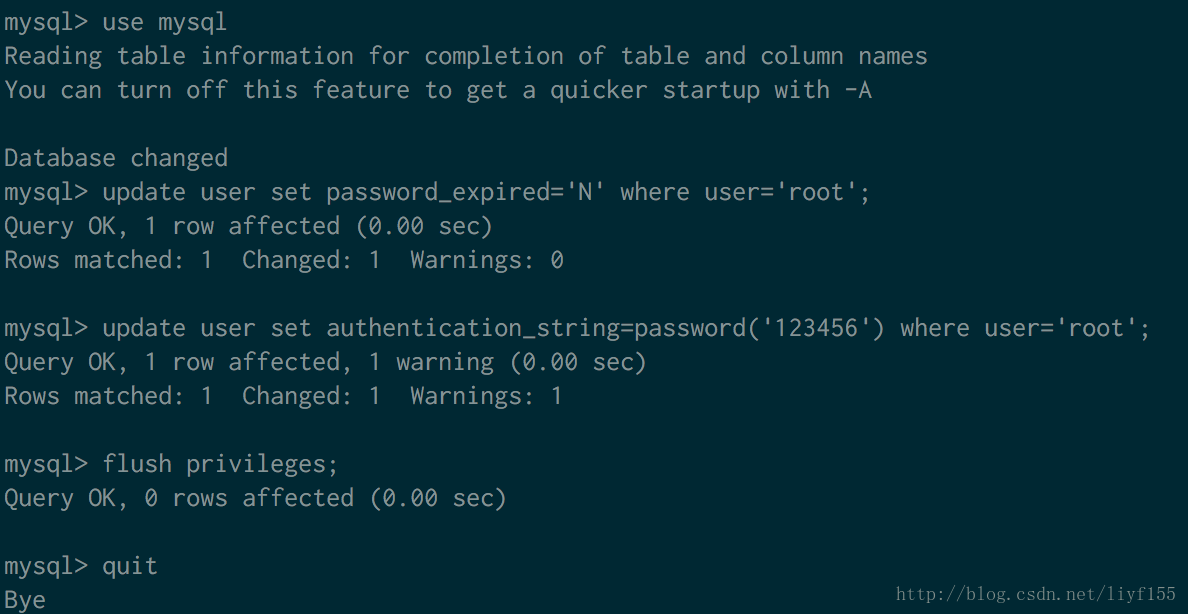Click the '-A' option text
The height and width of the screenshot is (614, 1188).
pyautogui.click(x=858, y=90)
